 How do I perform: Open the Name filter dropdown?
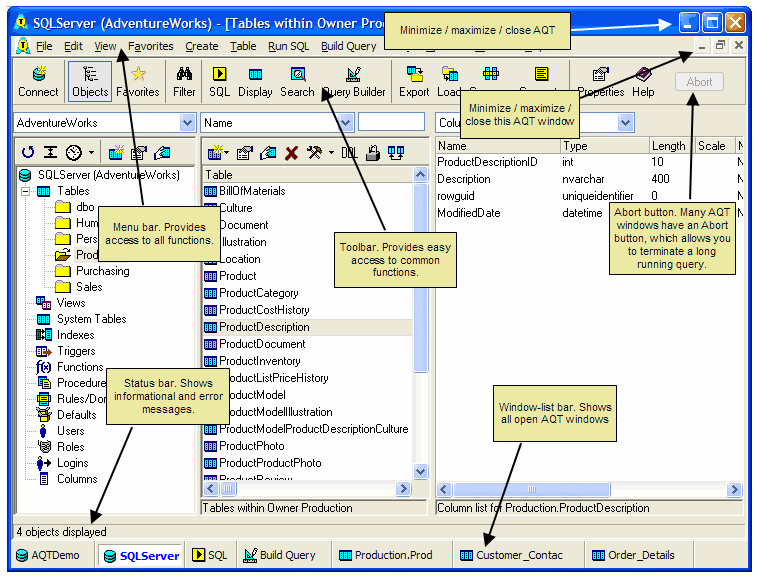click(x=345, y=123)
